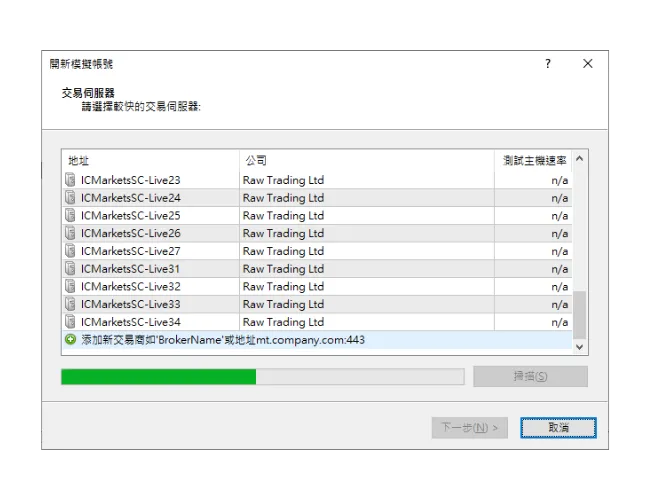Select the ICMarketsSC-Live33 server name
The image size is (650, 500).
(x=131, y=304)
